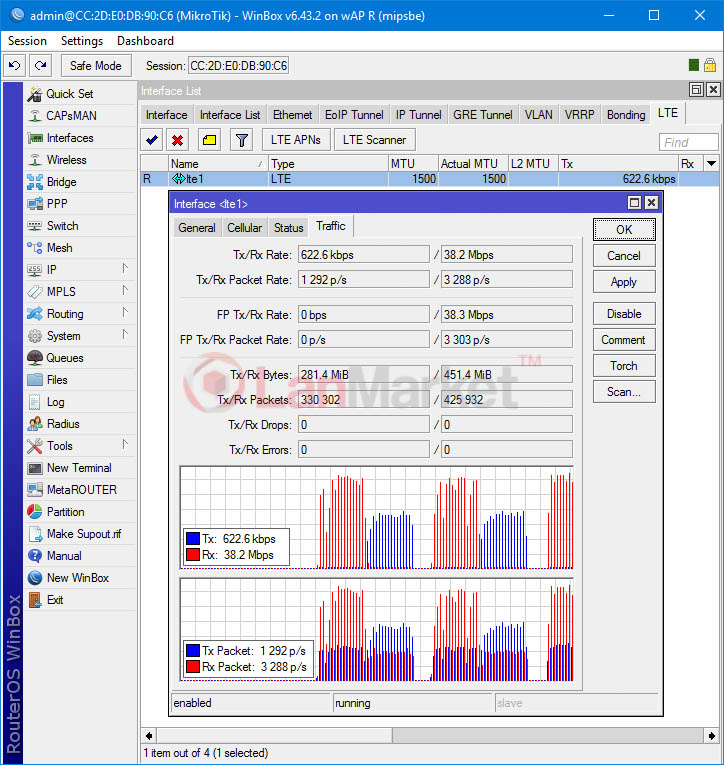Viewport: 724px width, 765px height.
Task: Click the blue checkmark enable icon
Action: [152, 140]
